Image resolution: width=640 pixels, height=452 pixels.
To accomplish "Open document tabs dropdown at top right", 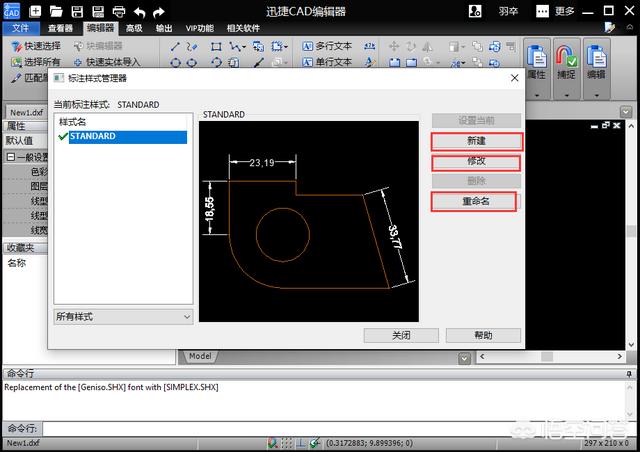I will [626, 111].
